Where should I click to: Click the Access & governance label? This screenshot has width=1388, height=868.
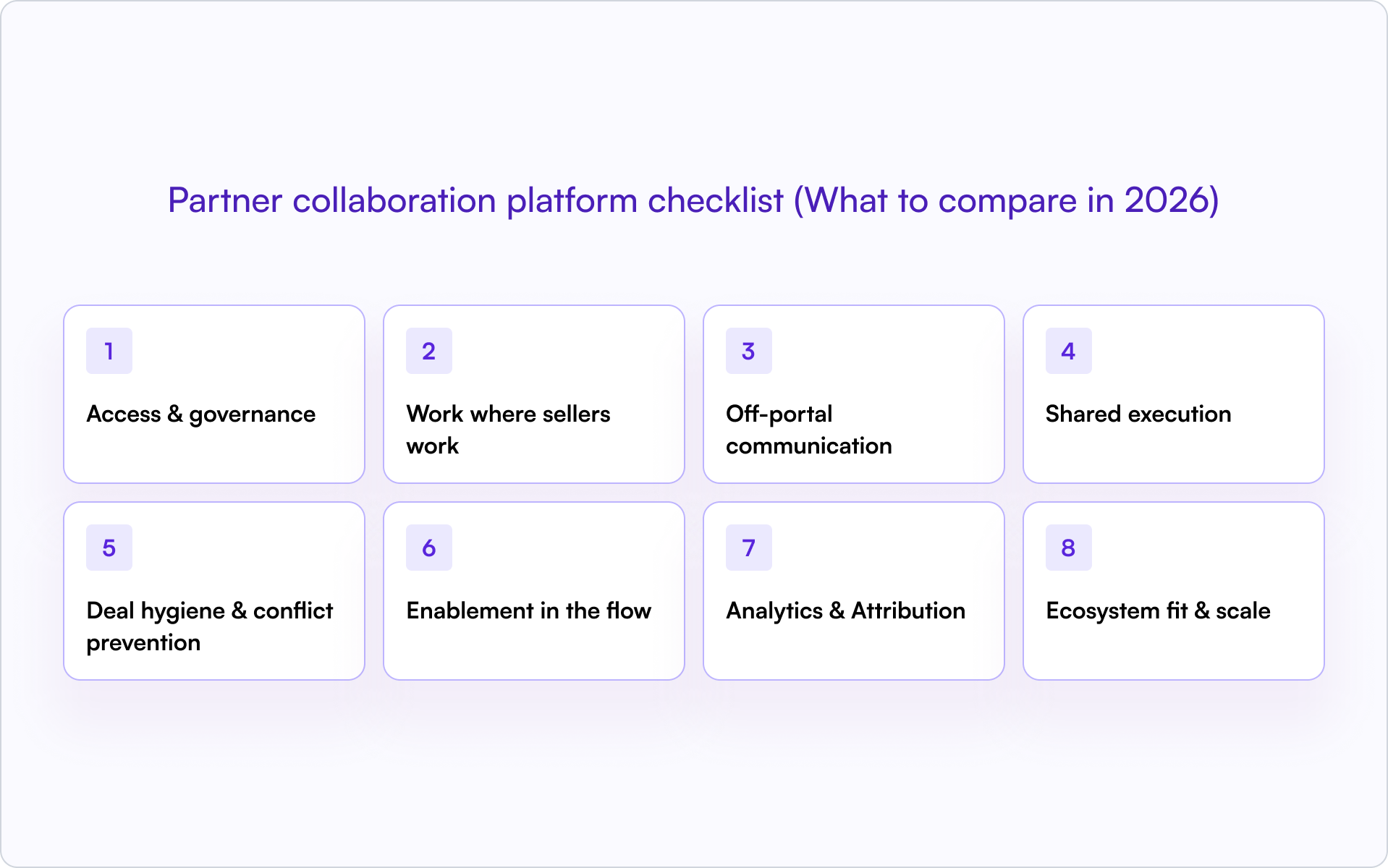(x=201, y=414)
